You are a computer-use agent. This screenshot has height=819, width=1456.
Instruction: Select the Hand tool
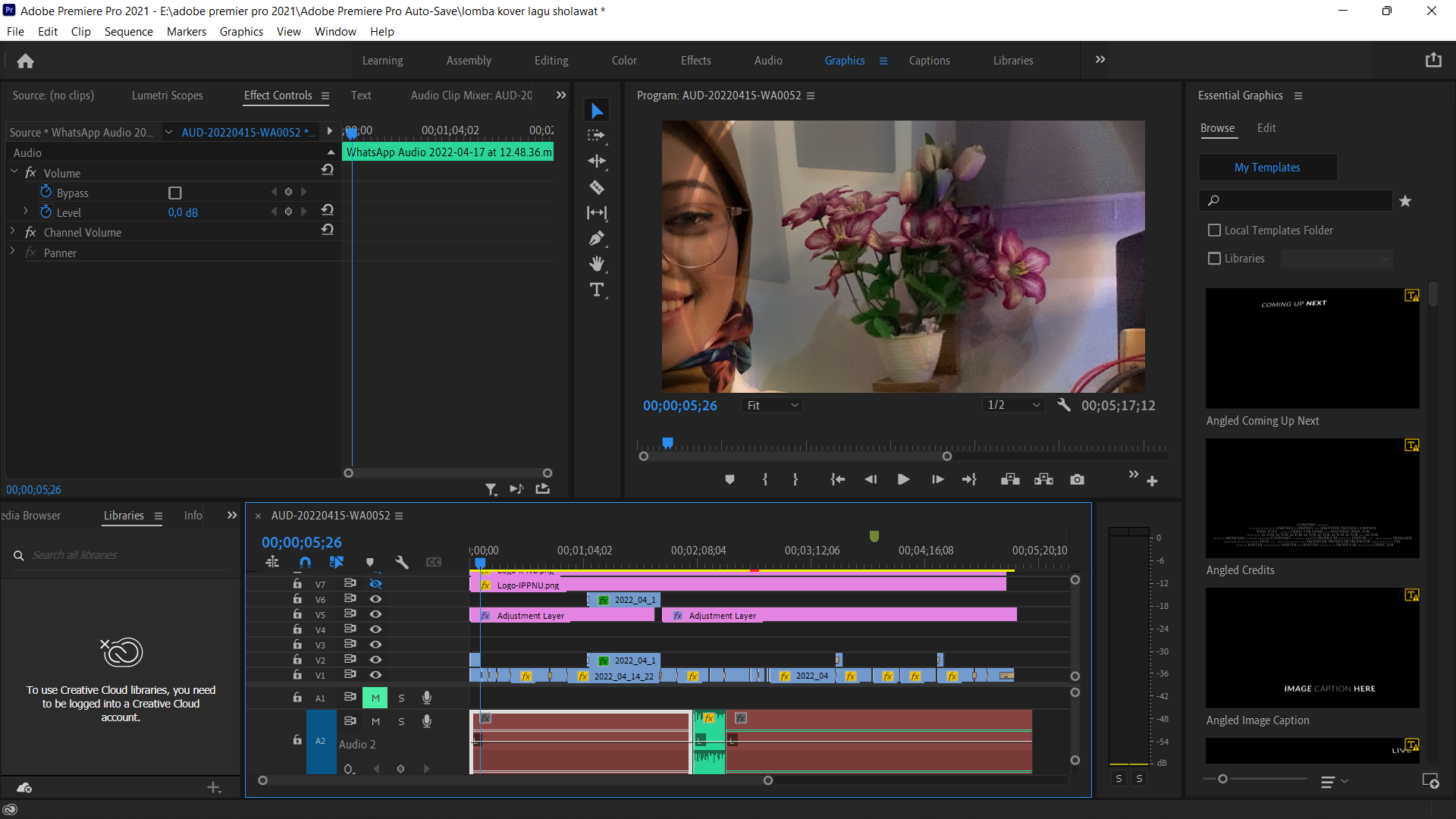(x=597, y=264)
